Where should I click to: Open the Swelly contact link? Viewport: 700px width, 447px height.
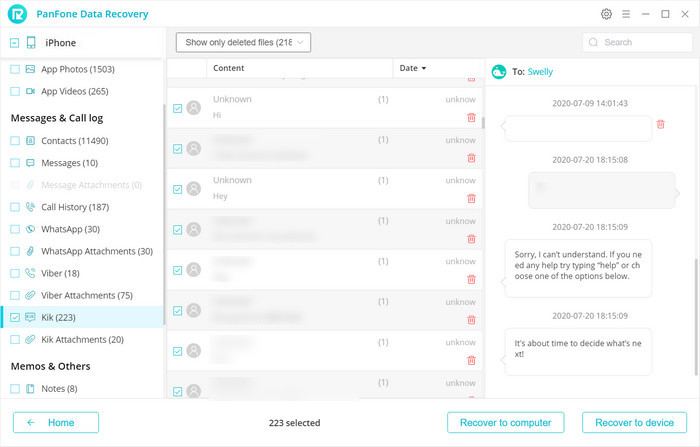point(540,72)
